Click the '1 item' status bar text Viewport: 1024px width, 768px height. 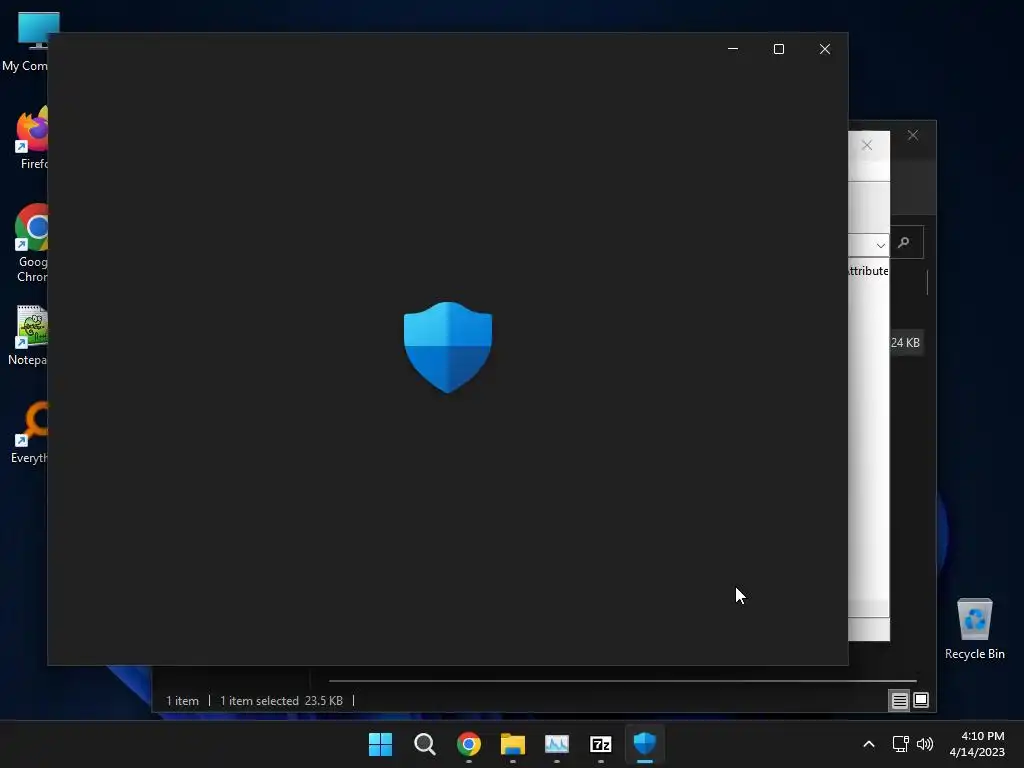[x=182, y=701]
